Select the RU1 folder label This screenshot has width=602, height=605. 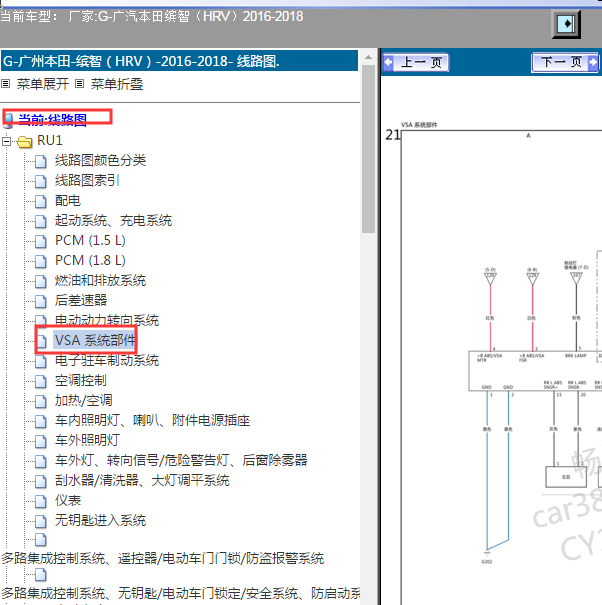click(50, 140)
